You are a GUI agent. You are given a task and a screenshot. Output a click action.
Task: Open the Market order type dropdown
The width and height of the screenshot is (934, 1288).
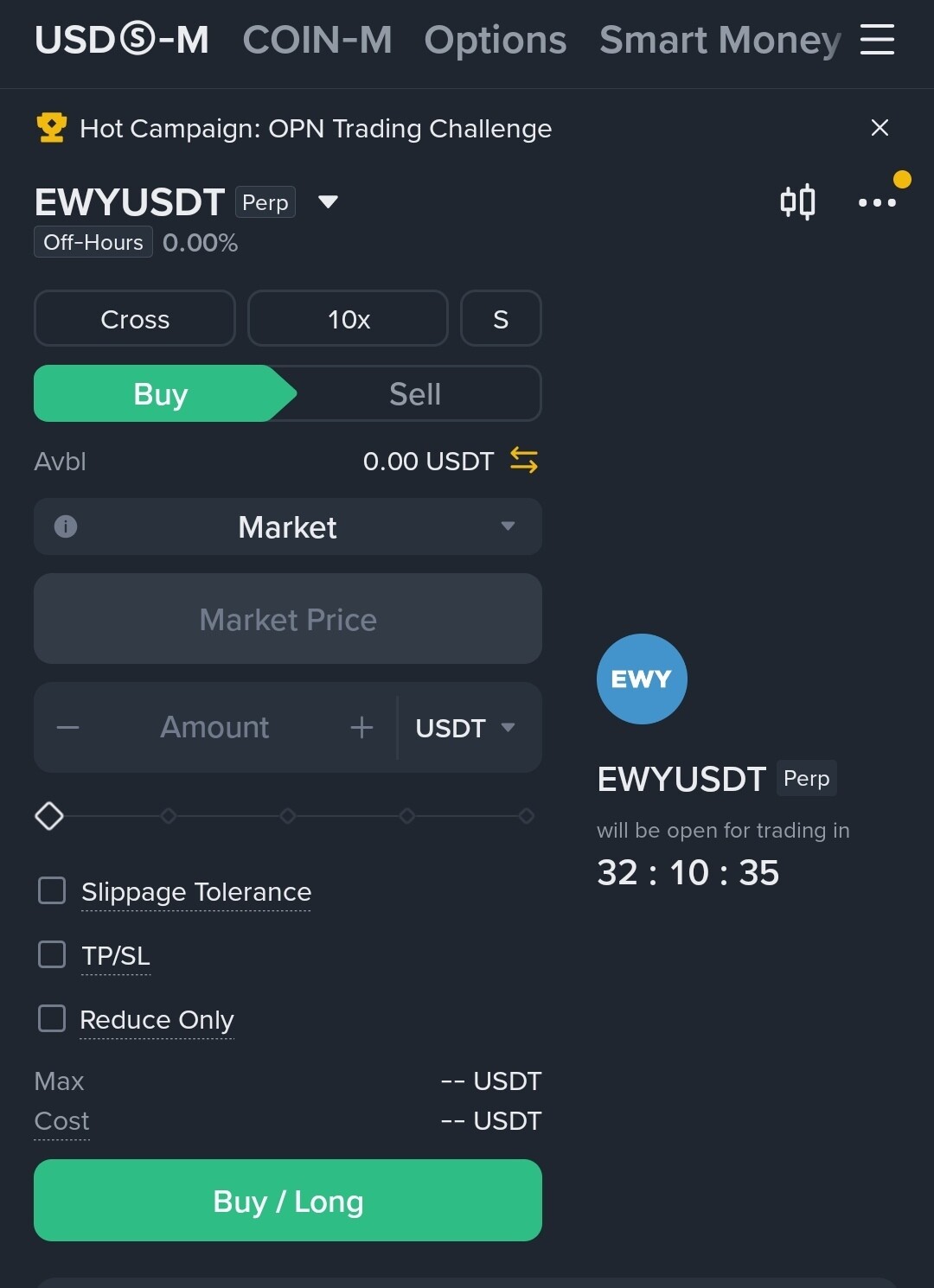click(288, 526)
